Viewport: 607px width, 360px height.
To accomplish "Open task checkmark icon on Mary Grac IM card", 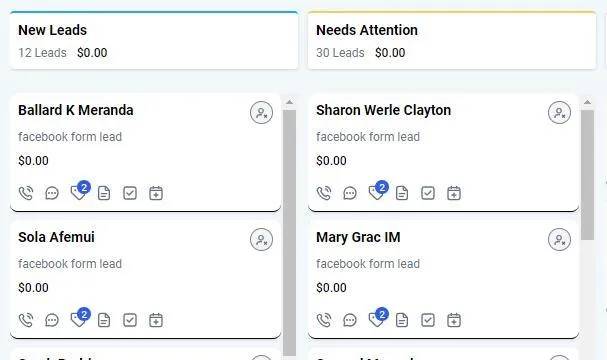I will (x=428, y=320).
